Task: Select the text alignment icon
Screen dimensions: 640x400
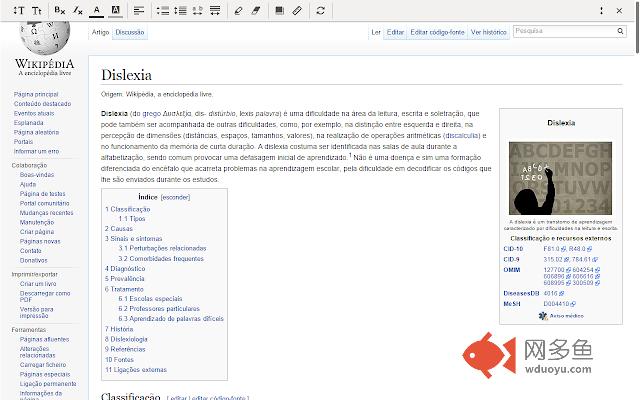Action: pos(138,10)
